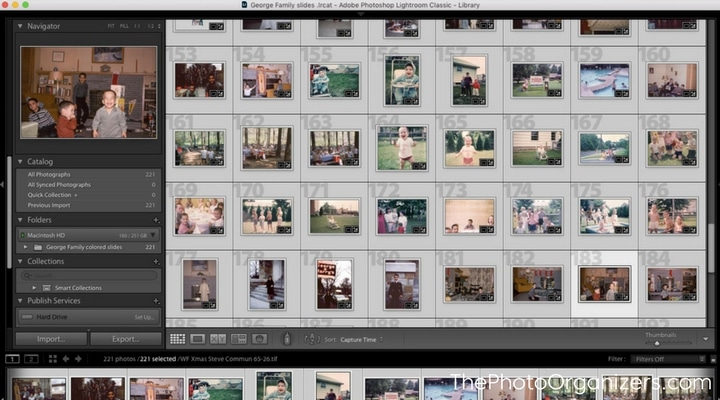Set Navigator zoom to FIT
Image resolution: width=720 pixels, height=400 pixels.
[x=111, y=26]
